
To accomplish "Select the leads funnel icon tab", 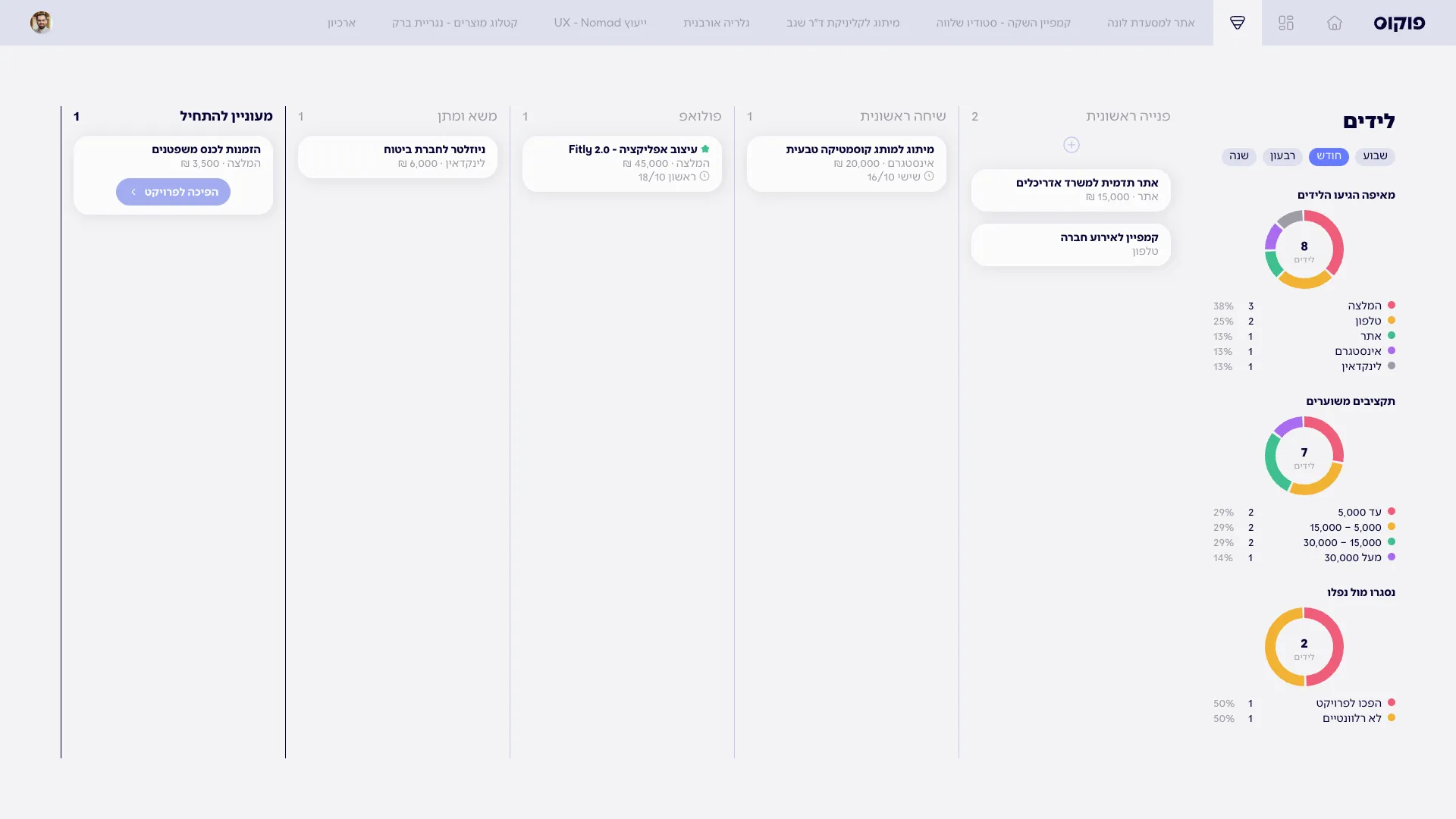I will pos(1238,23).
